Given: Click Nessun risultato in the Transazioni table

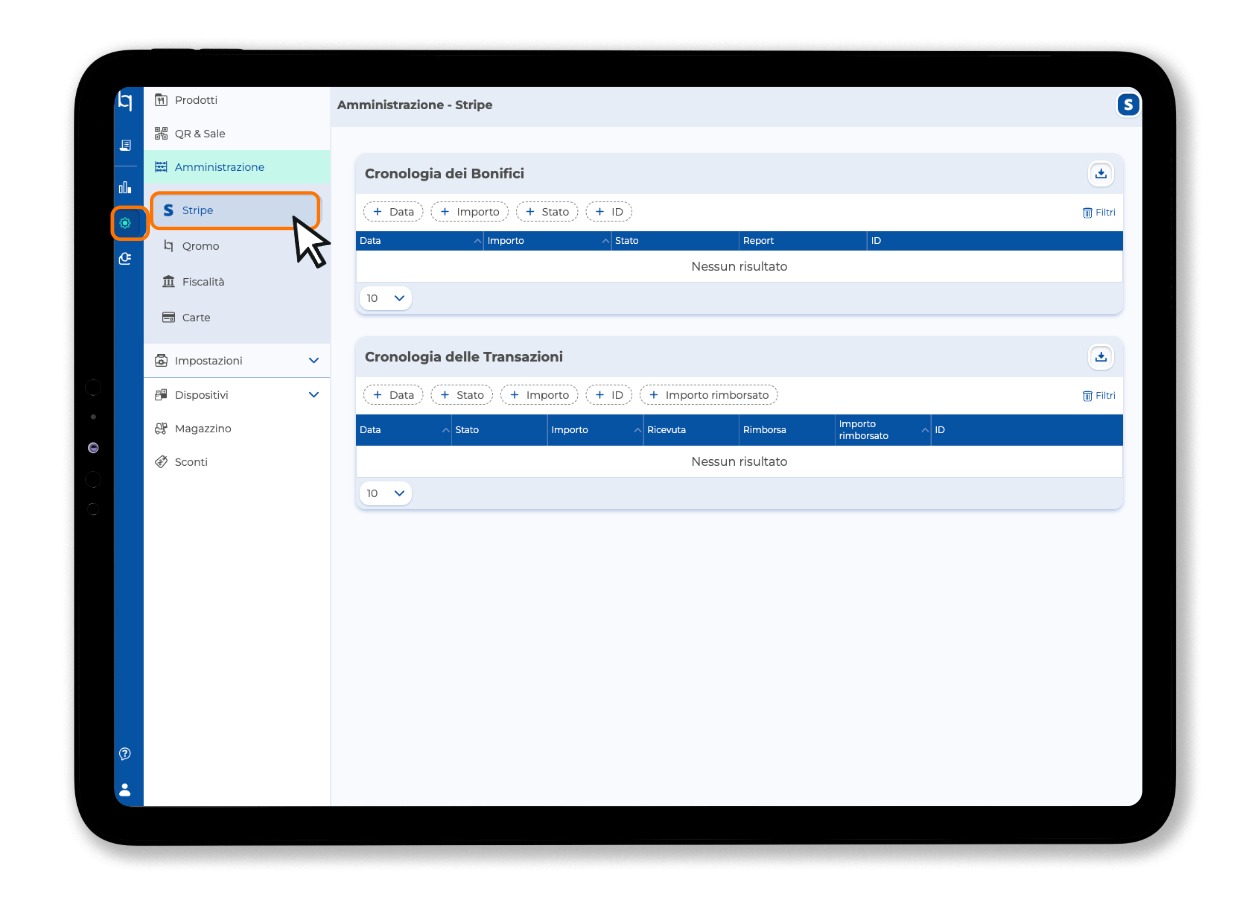Looking at the screenshot, I should tap(739, 462).
